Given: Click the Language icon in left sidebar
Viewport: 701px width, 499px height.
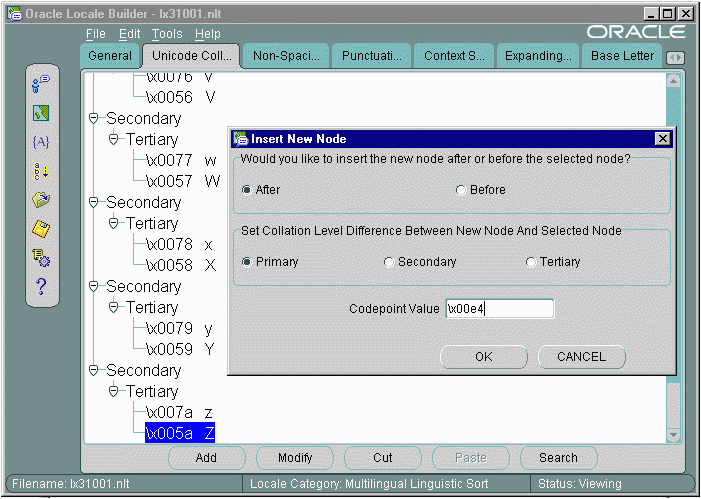Looking at the screenshot, I should tap(41, 86).
